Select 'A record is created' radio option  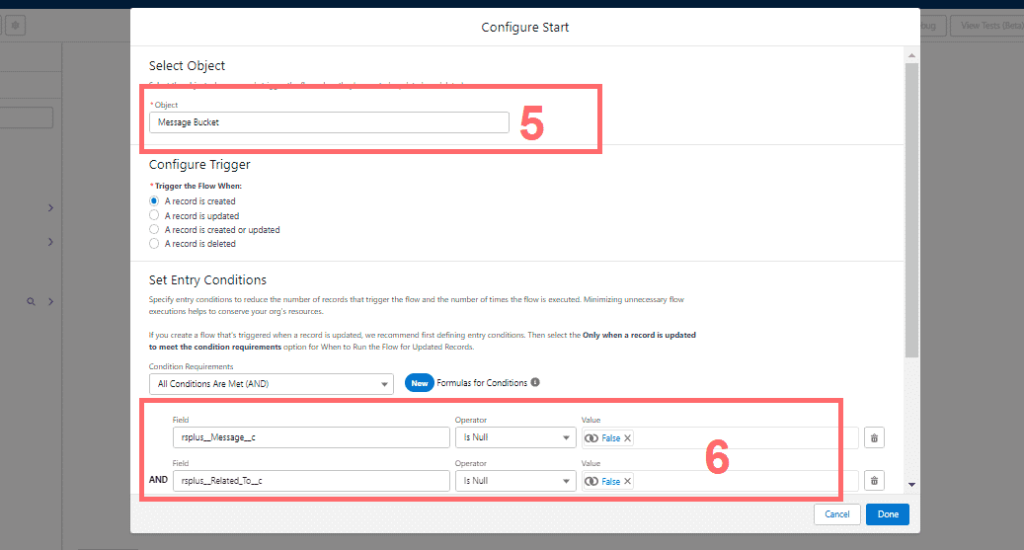pos(154,201)
